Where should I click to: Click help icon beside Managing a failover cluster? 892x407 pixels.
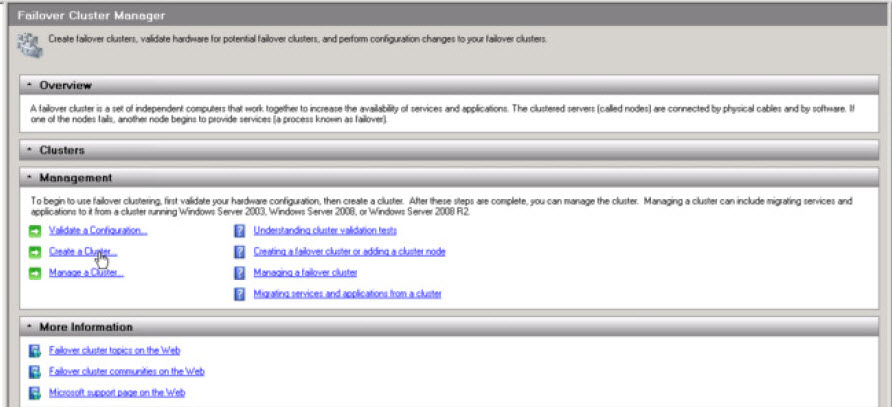(x=240, y=273)
